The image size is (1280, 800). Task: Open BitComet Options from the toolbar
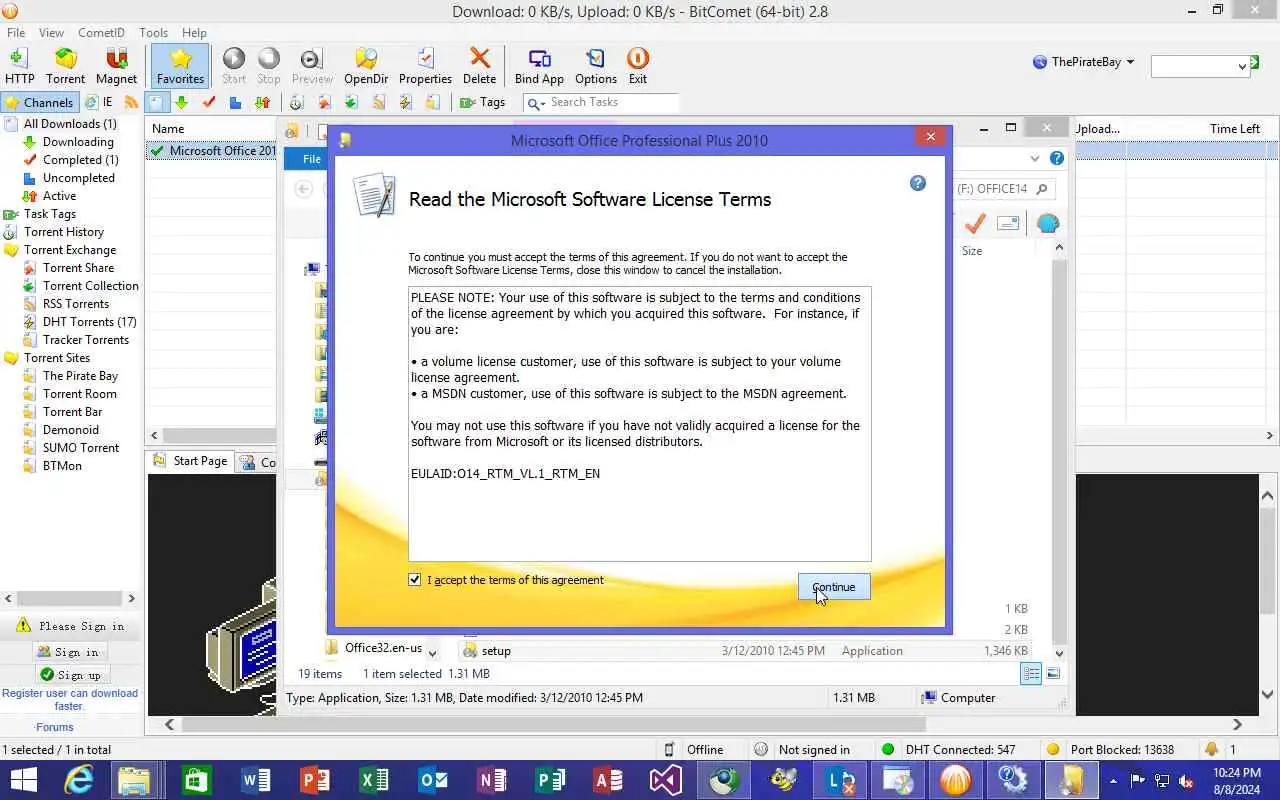tap(596, 66)
